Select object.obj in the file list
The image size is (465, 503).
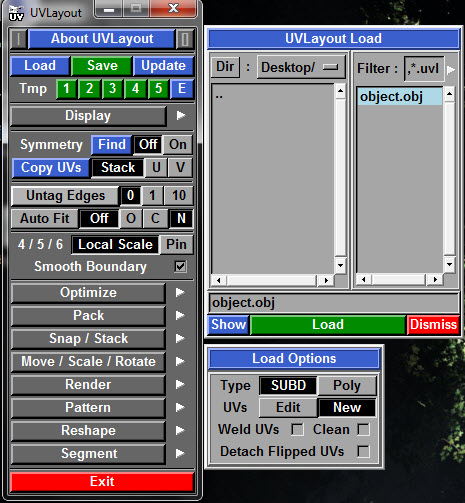(399, 97)
